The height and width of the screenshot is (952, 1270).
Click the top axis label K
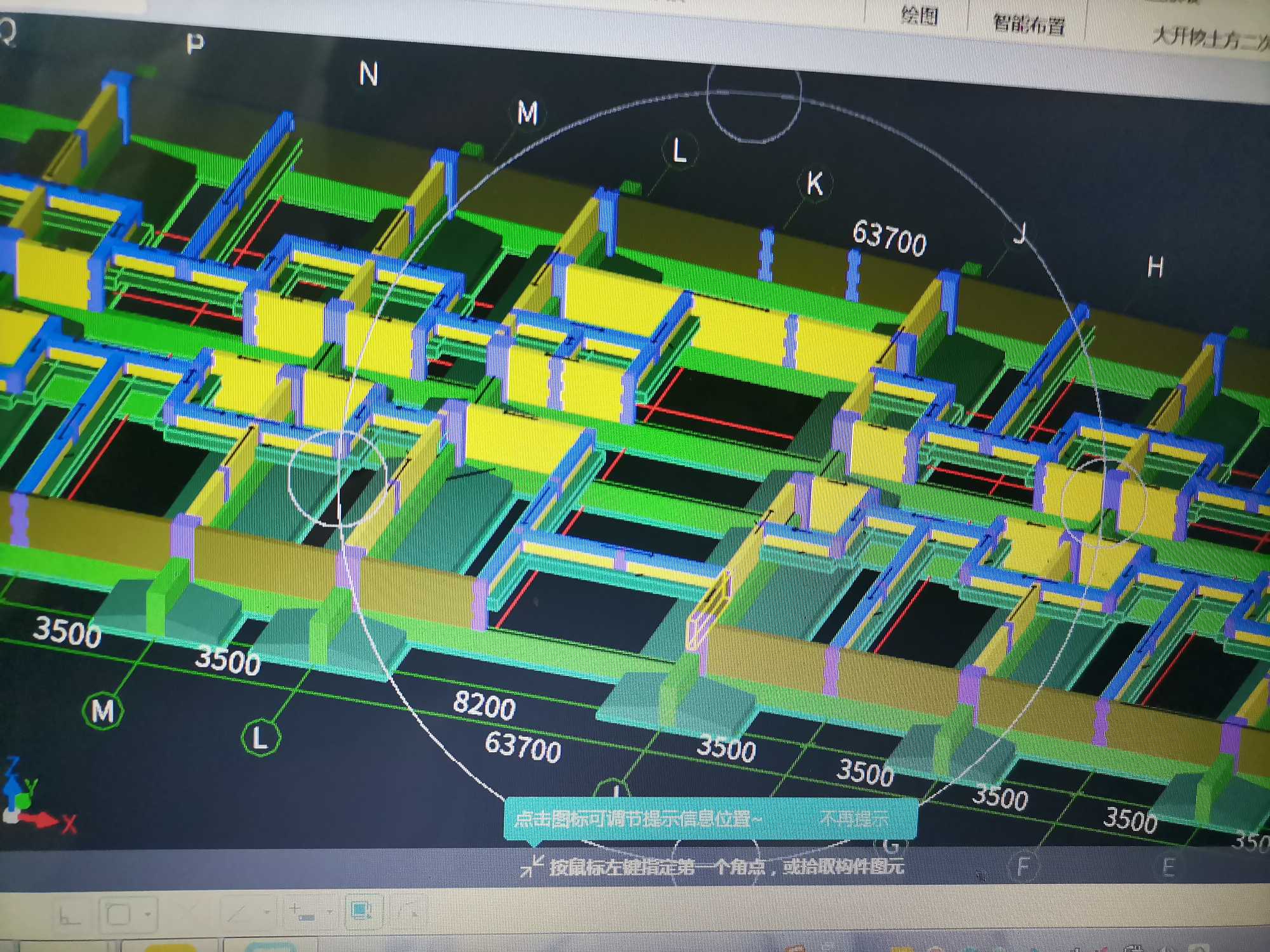815,185
